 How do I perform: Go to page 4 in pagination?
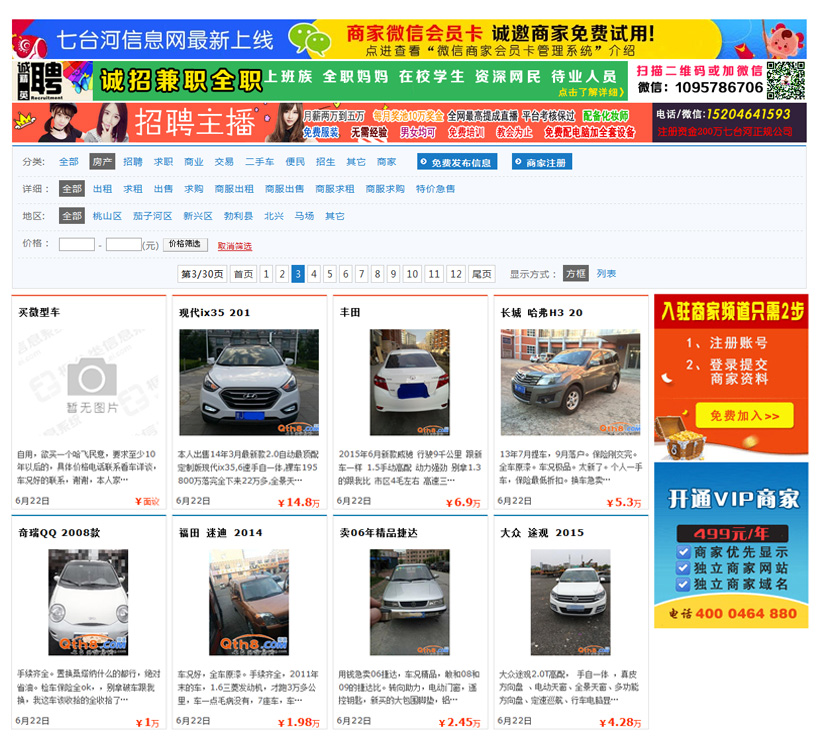[x=314, y=274]
